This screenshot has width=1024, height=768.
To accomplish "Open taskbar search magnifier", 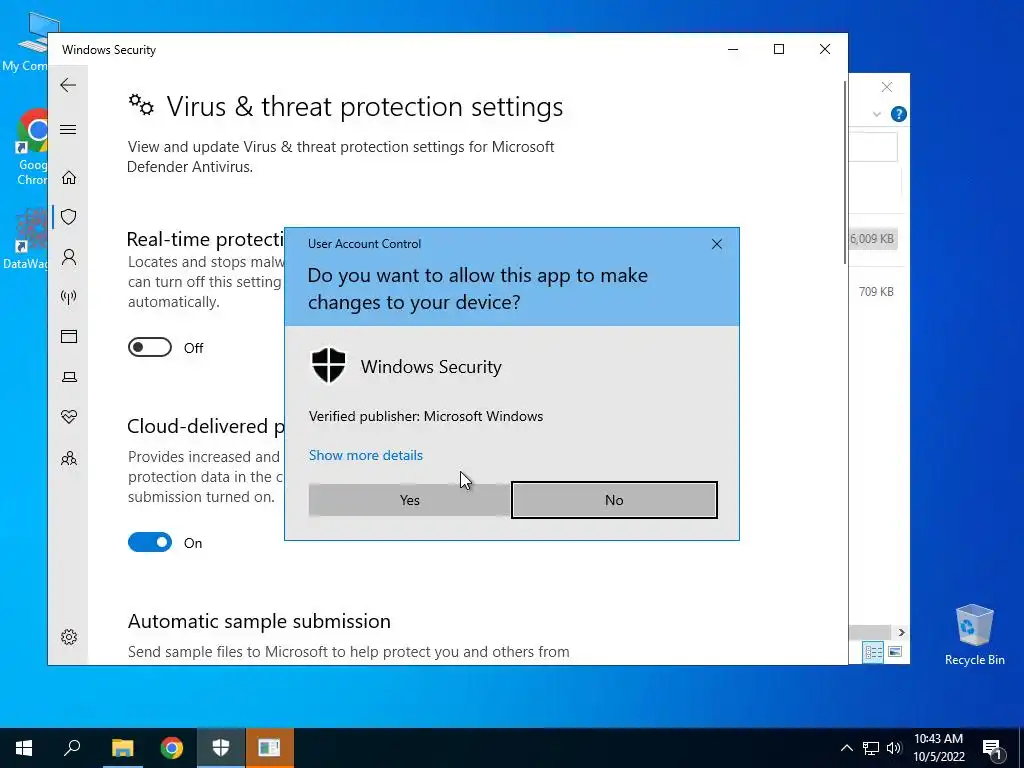I will click(x=72, y=748).
